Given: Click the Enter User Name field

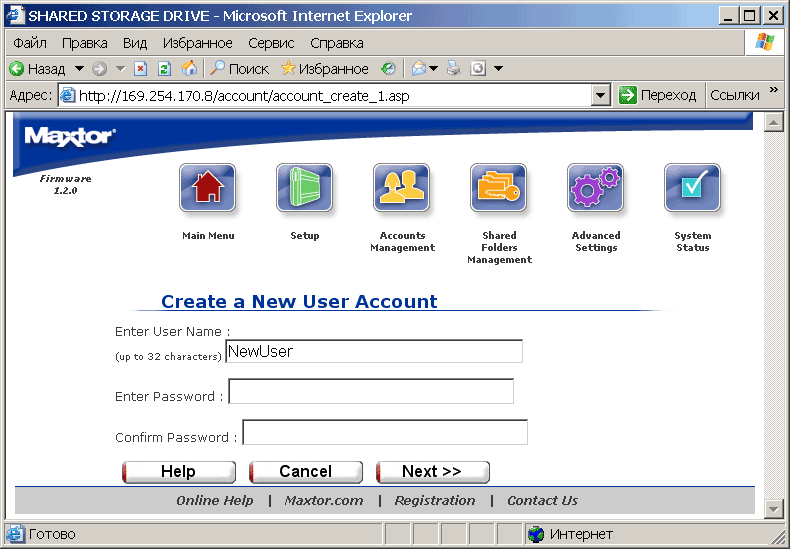Looking at the screenshot, I should coord(374,352).
